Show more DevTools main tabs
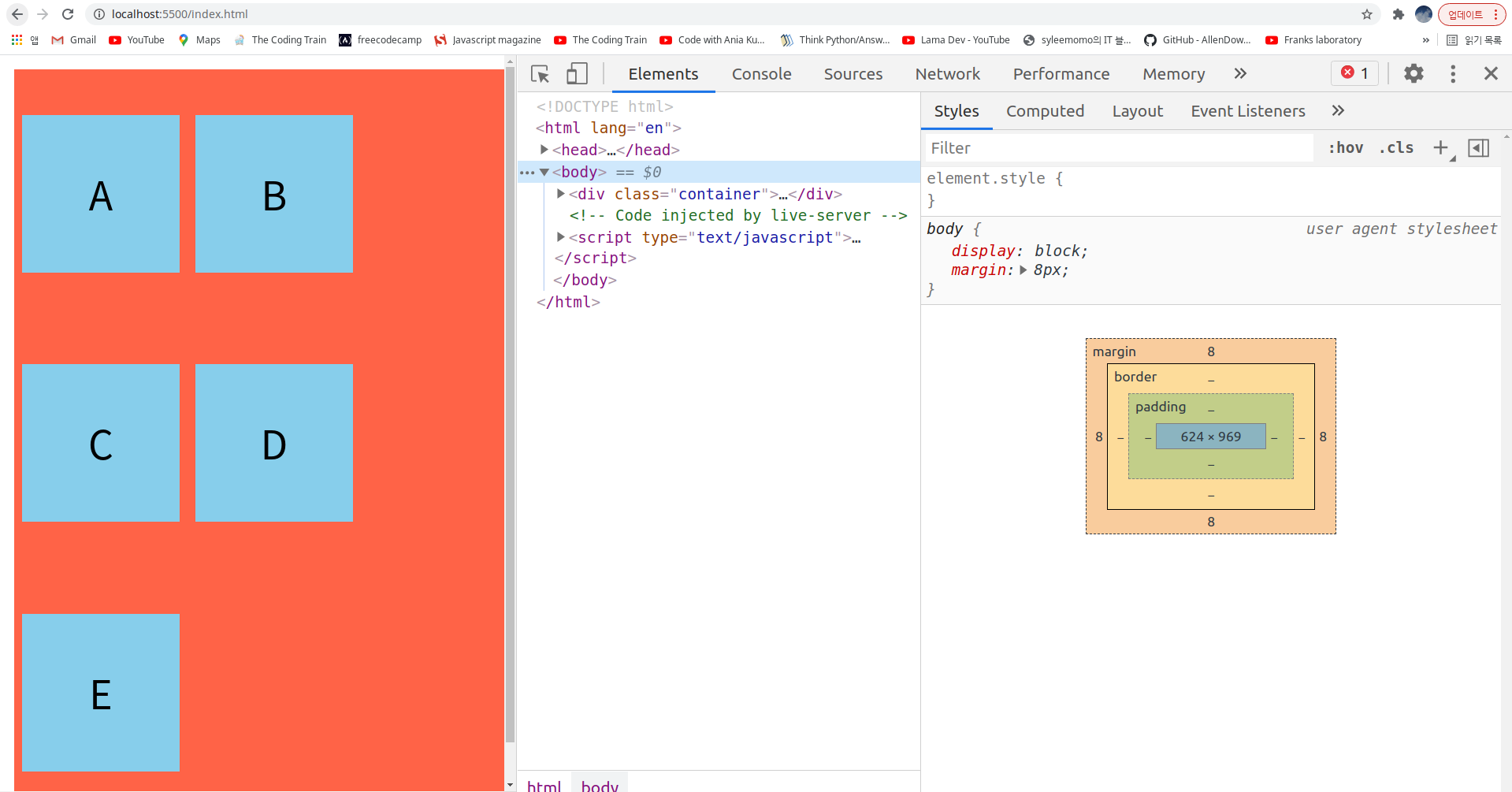 1240,73
